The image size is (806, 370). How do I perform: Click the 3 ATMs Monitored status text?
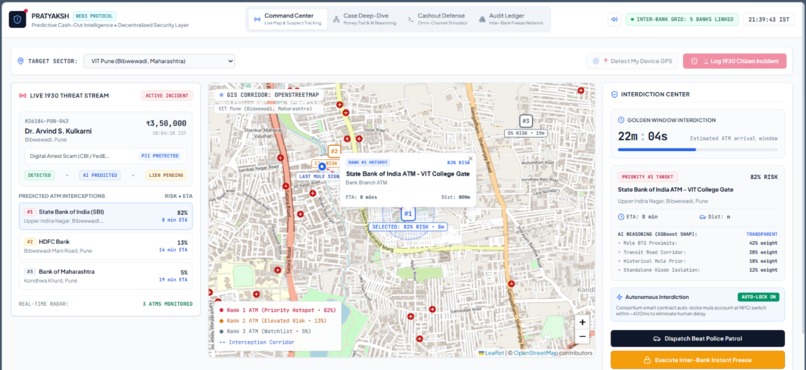click(x=168, y=304)
